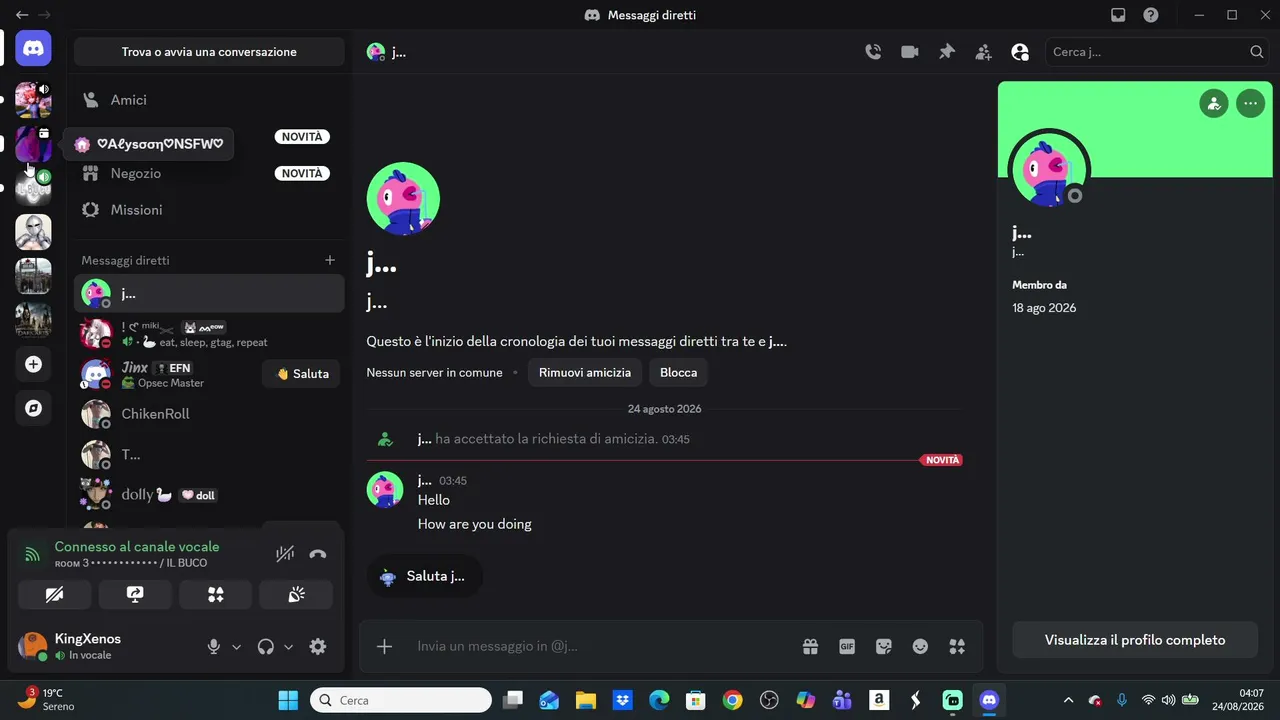The height and width of the screenshot is (720, 1280).
Task: Show hidden system tray icons
Action: click(x=1068, y=700)
